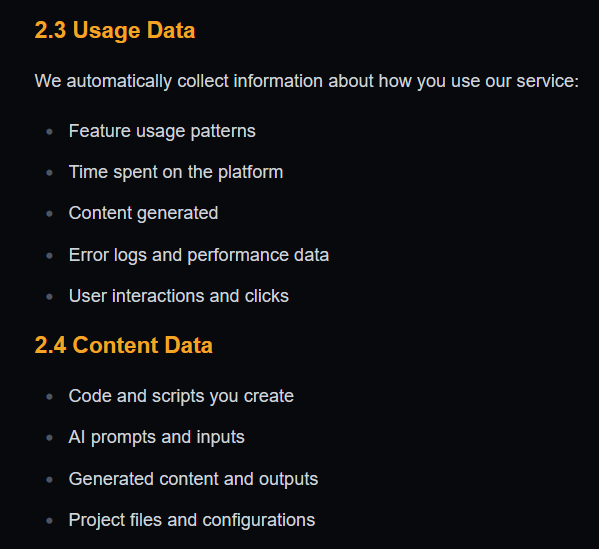Viewport: 599px width, 549px height.
Task: Click bullet before 'Content generated'
Action: click(x=49, y=214)
